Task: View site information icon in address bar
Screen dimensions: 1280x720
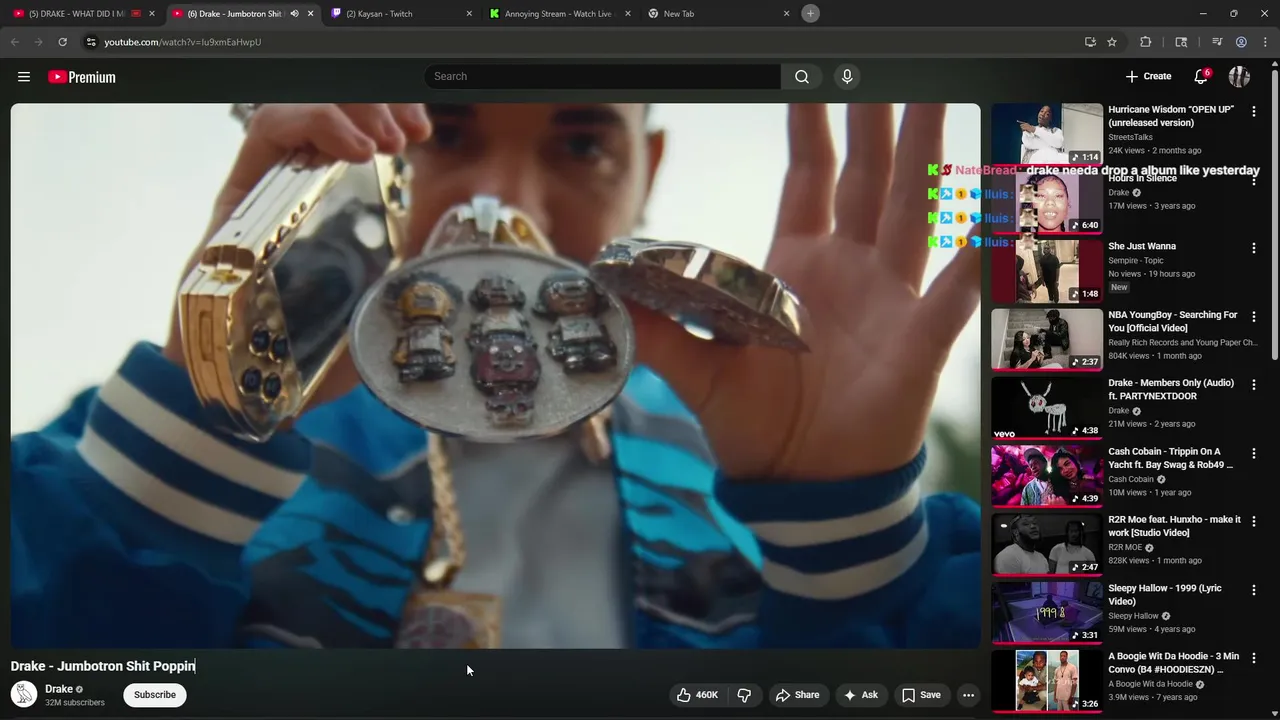Action: coord(91,42)
